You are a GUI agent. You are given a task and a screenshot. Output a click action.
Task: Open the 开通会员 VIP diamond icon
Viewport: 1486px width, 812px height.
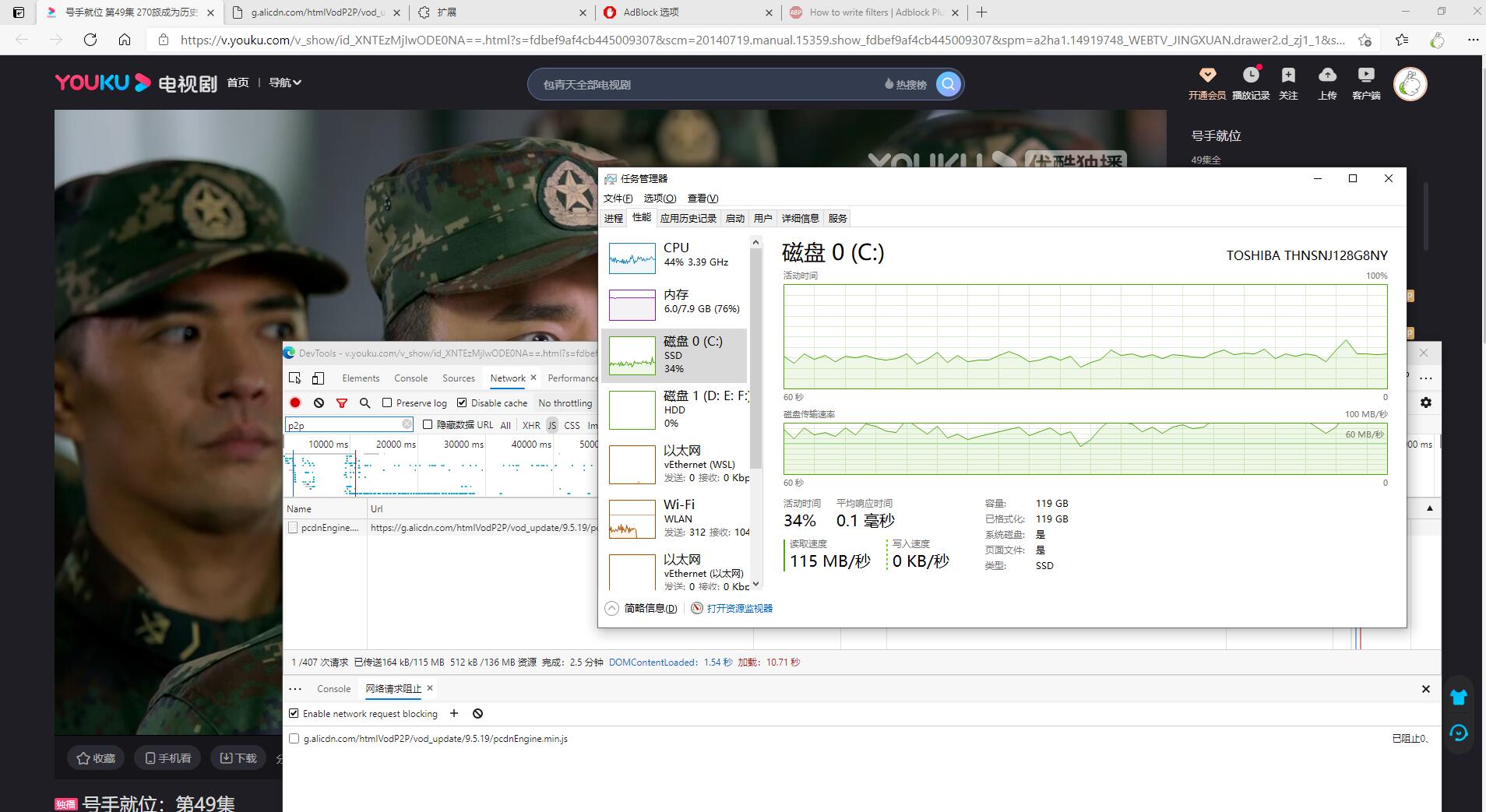click(1207, 75)
